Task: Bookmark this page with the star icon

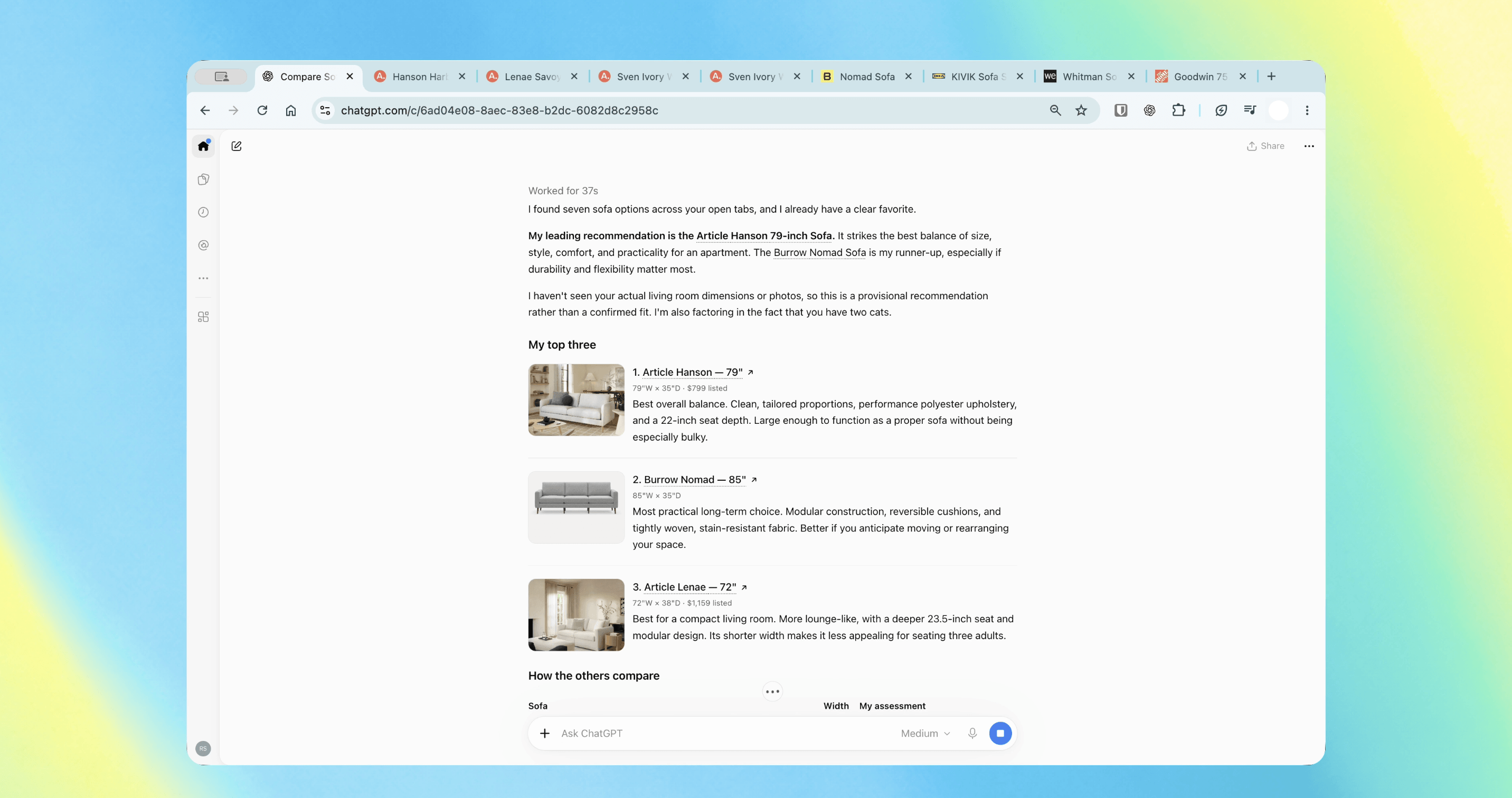Action: click(x=1081, y=110)
